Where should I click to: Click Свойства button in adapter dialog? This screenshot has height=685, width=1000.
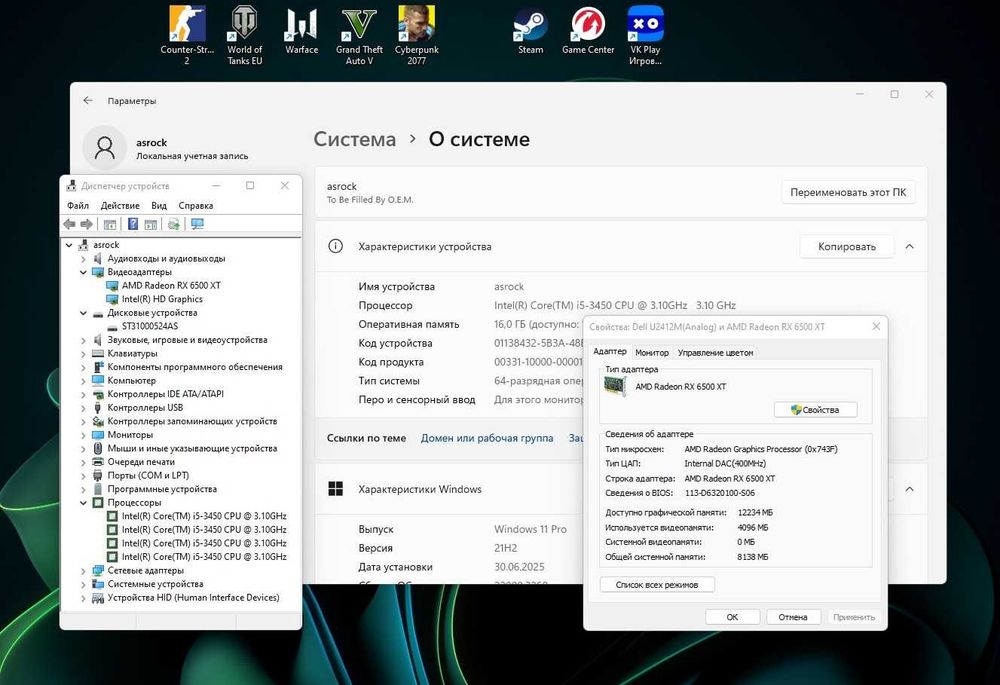click(815, 409)
